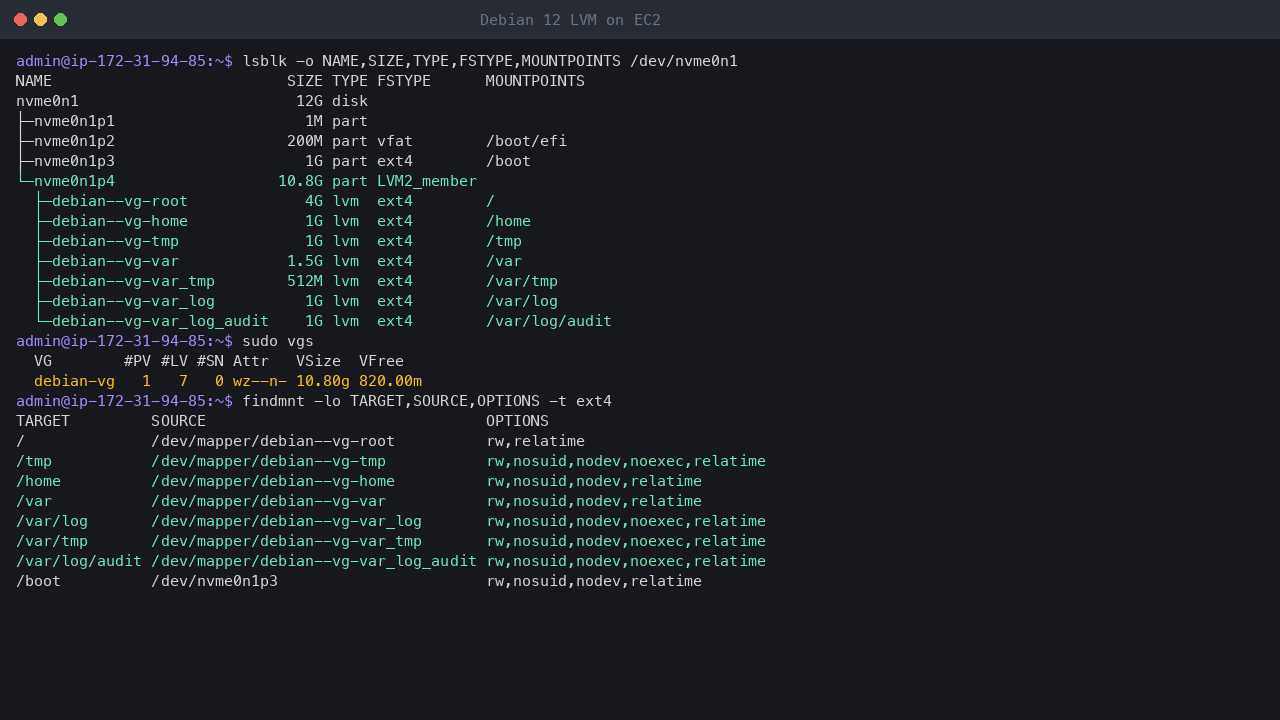
Task: Click the /boot/efi mountpoint
Action: click(x=526, y=141)
